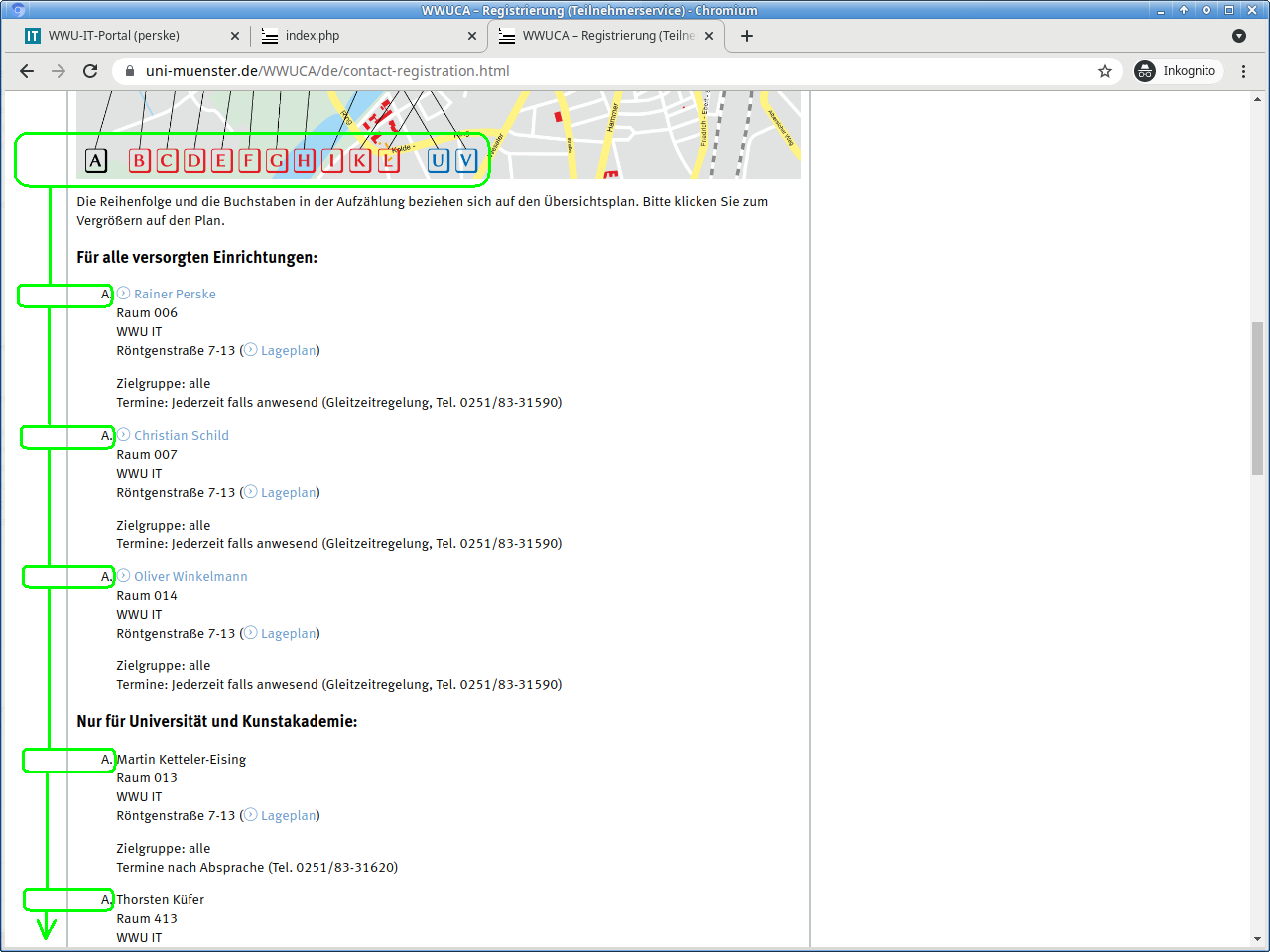Click map marker letter A
The image size is (1270, 952).
click(96, 160)
